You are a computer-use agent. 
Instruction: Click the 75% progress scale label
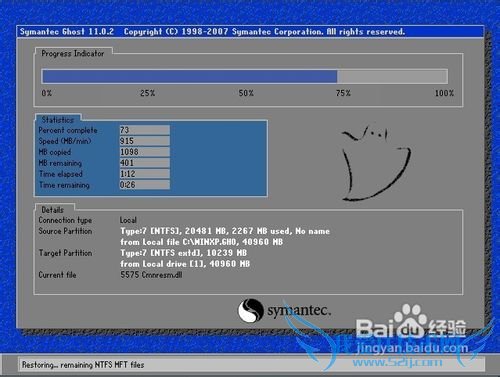(x=343, y=93)
